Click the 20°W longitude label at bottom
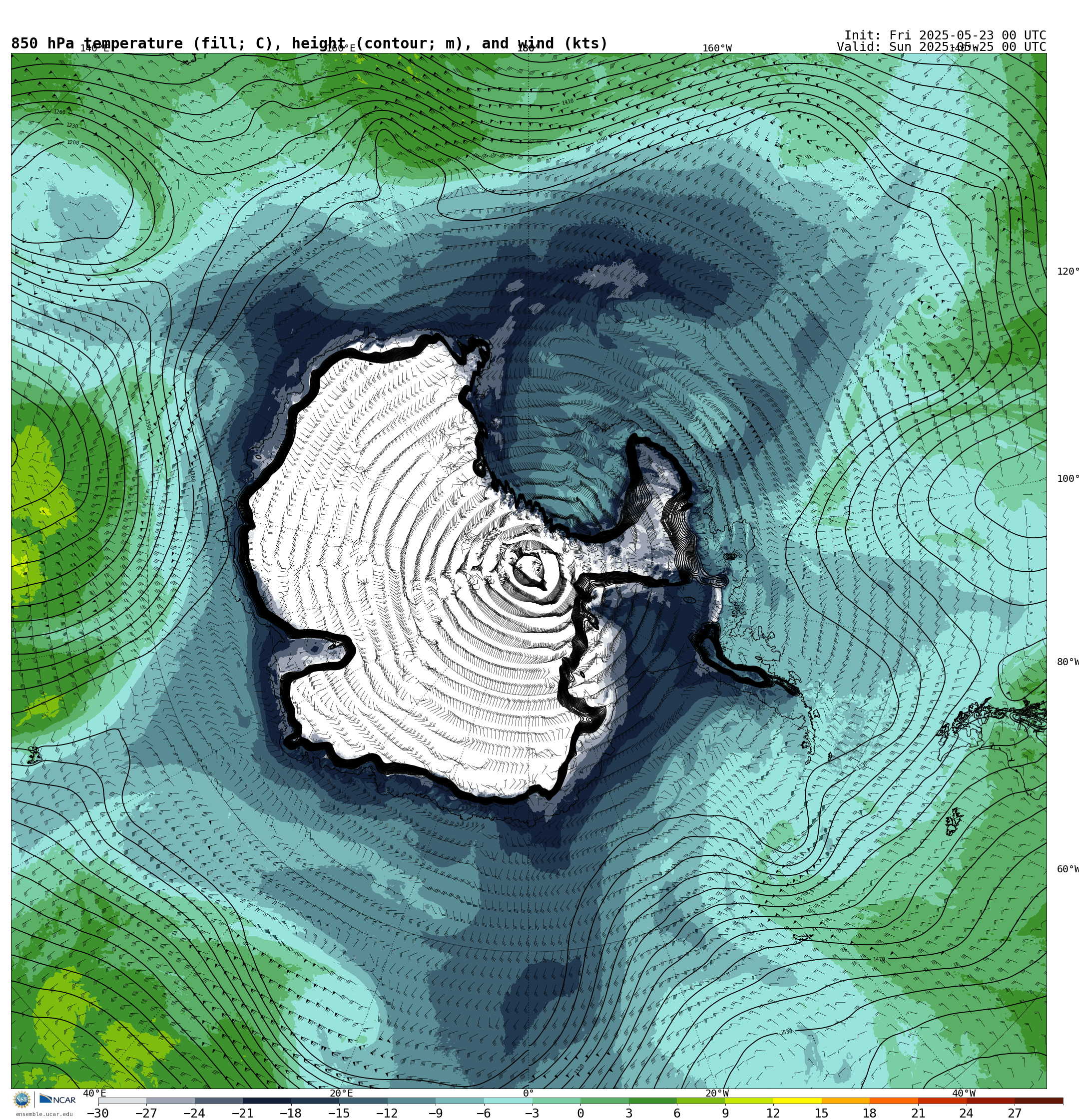Viewport: 1079px width, 1120px height. tap(717, 1093)
